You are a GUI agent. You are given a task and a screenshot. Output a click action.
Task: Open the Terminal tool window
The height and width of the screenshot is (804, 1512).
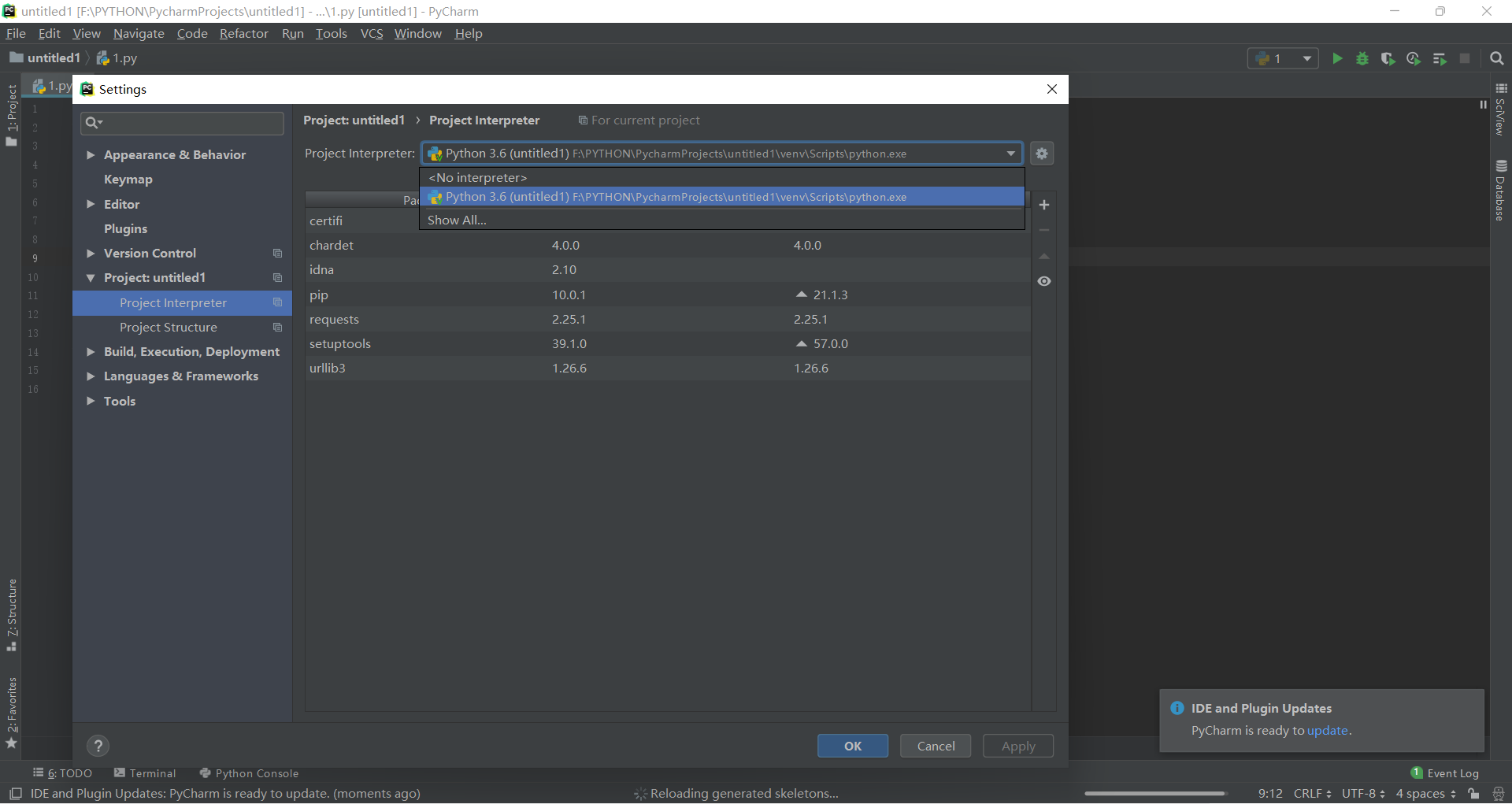[x=145, y=773]
